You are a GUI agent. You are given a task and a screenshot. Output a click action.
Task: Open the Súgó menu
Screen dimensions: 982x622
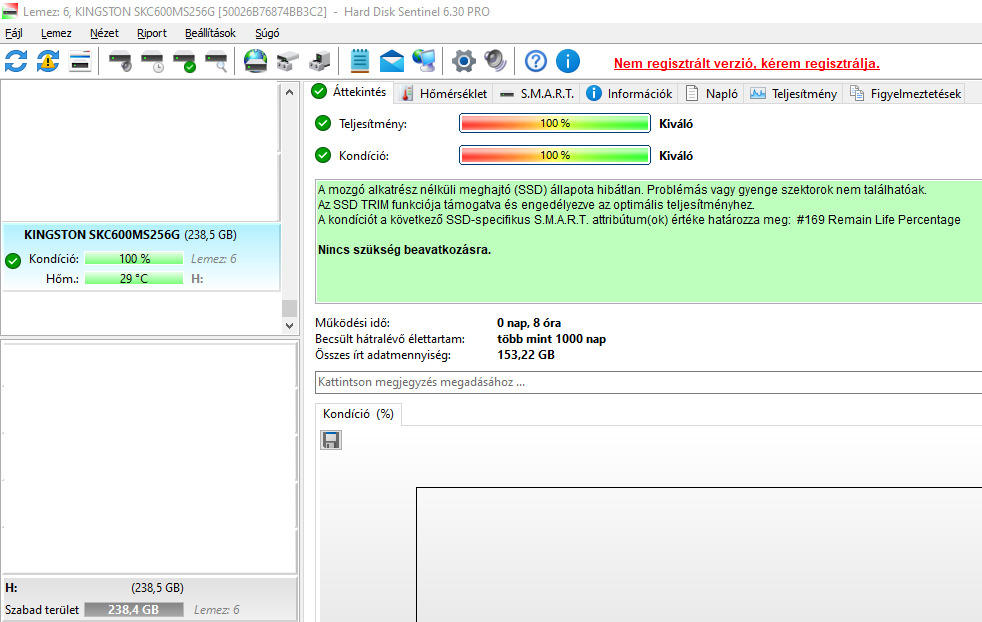(x=267, y=33)
